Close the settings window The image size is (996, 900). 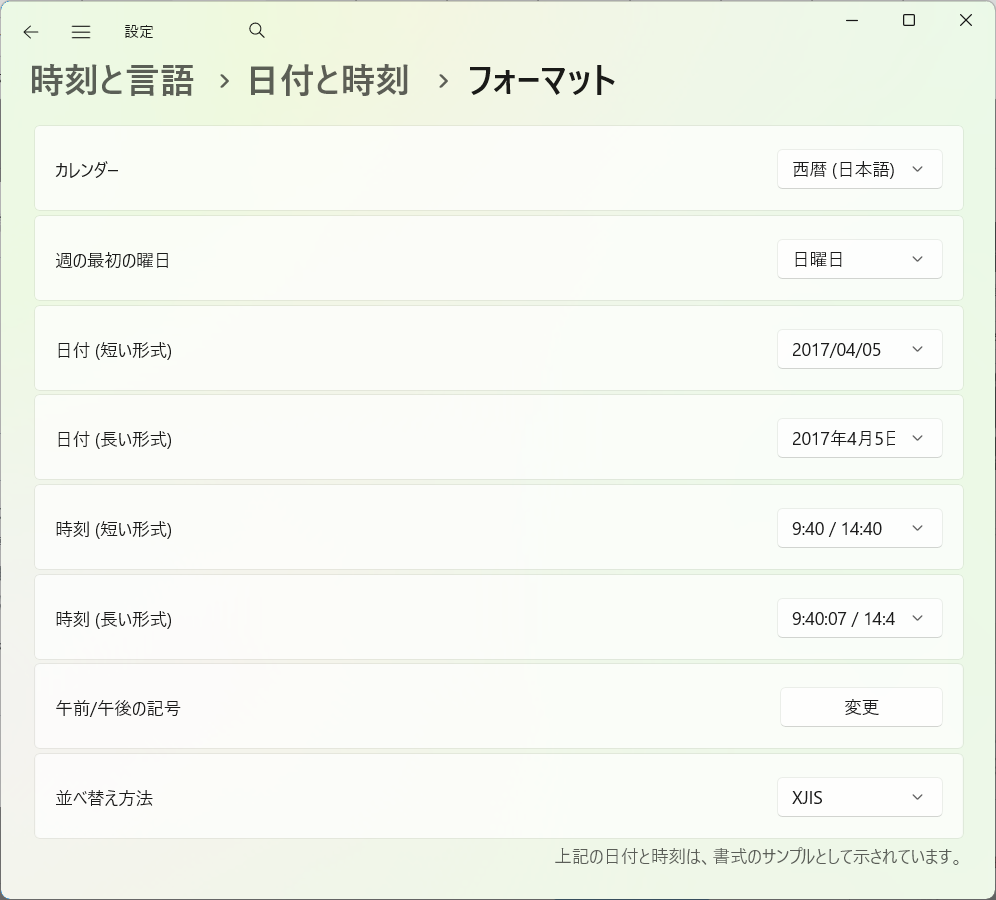tap(966, 20)
